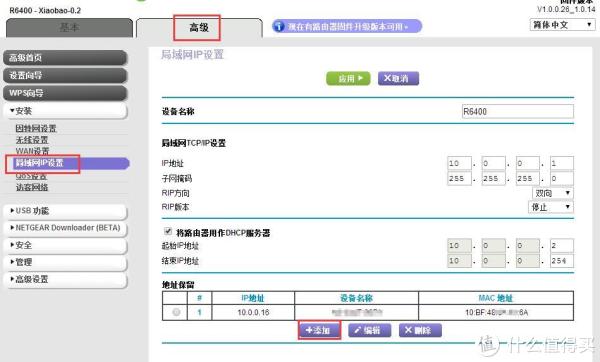Click the 局域网IP设置 page heading

coord(192,55)
